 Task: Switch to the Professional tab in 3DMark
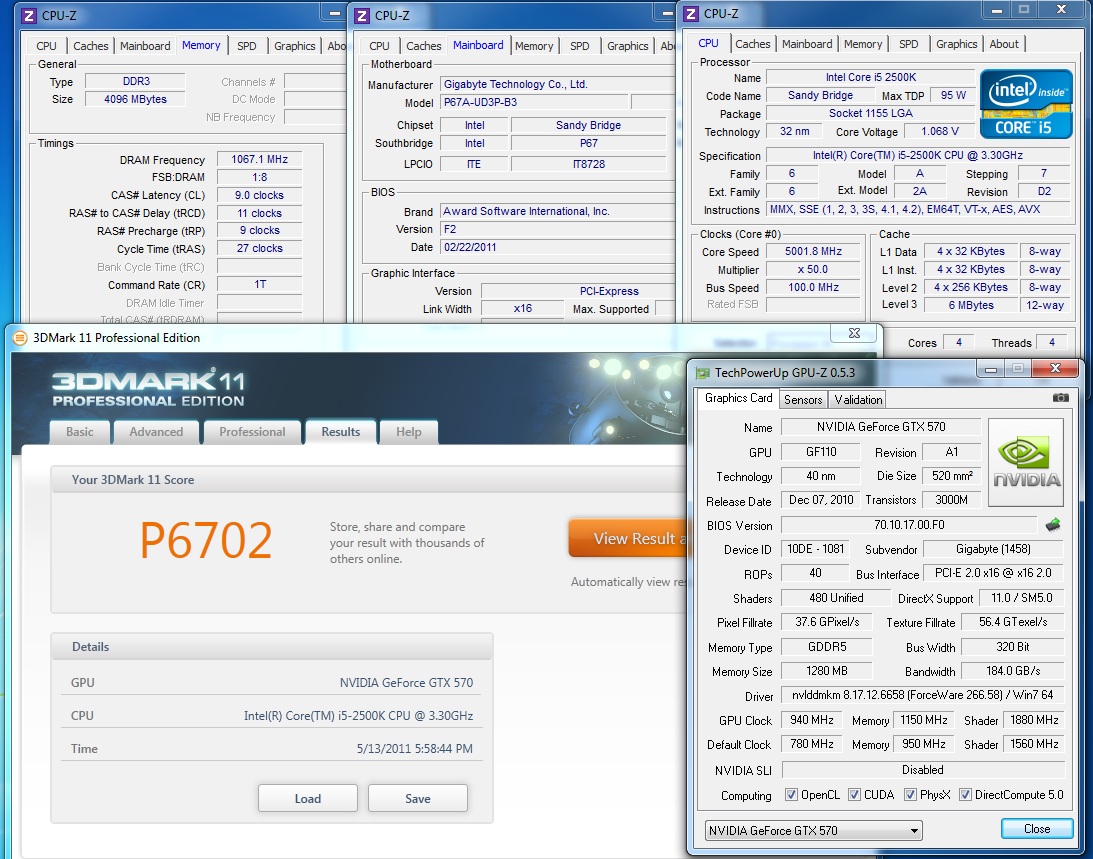(x=252, y=432)
